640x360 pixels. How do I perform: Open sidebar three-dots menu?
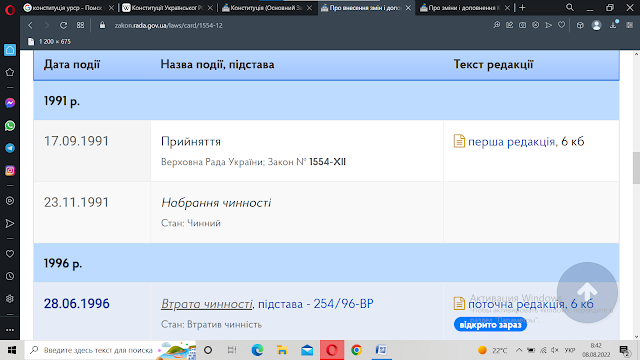point(10,330)
